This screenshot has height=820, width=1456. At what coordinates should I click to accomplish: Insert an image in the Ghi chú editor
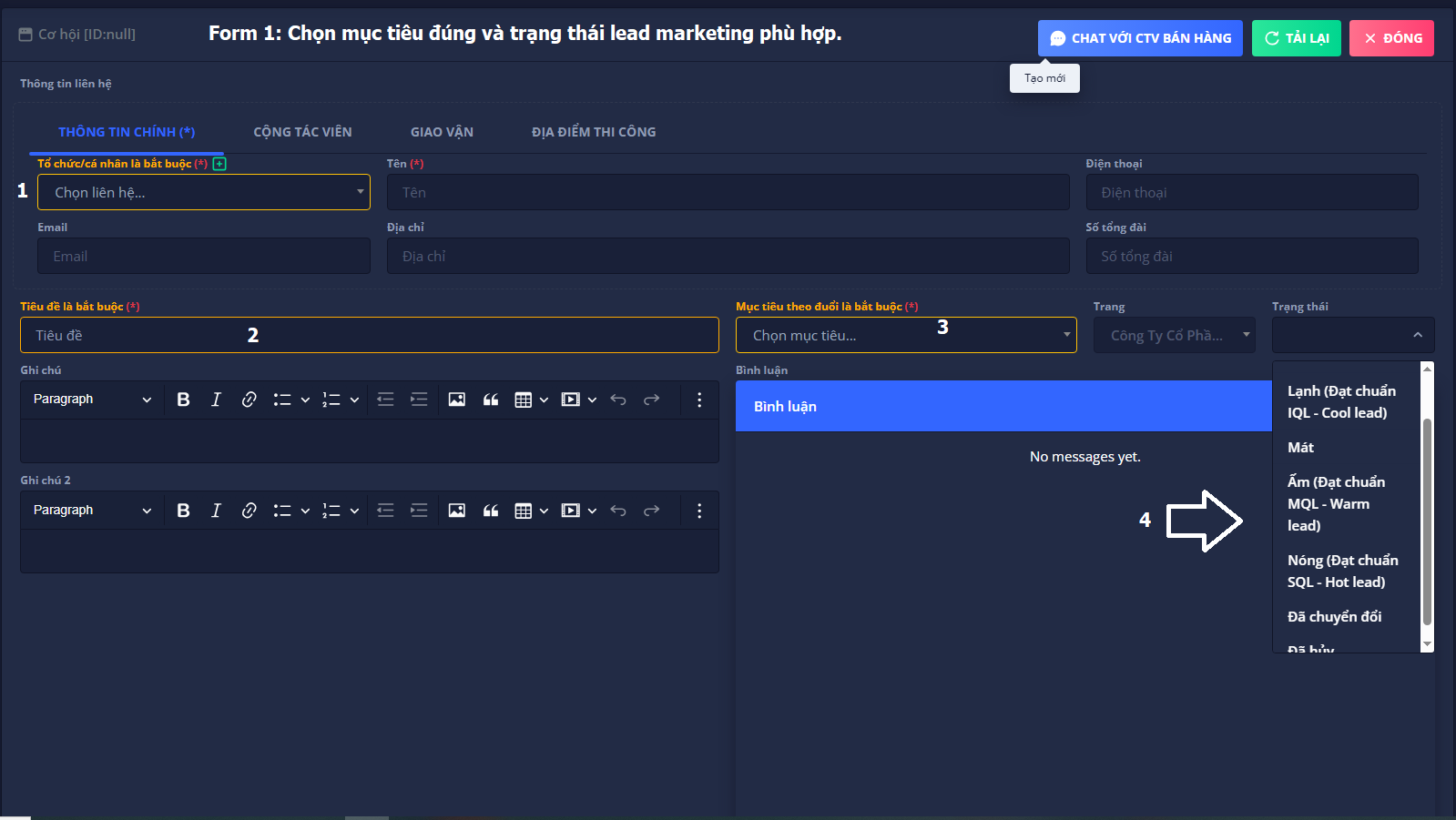point(456,400)
